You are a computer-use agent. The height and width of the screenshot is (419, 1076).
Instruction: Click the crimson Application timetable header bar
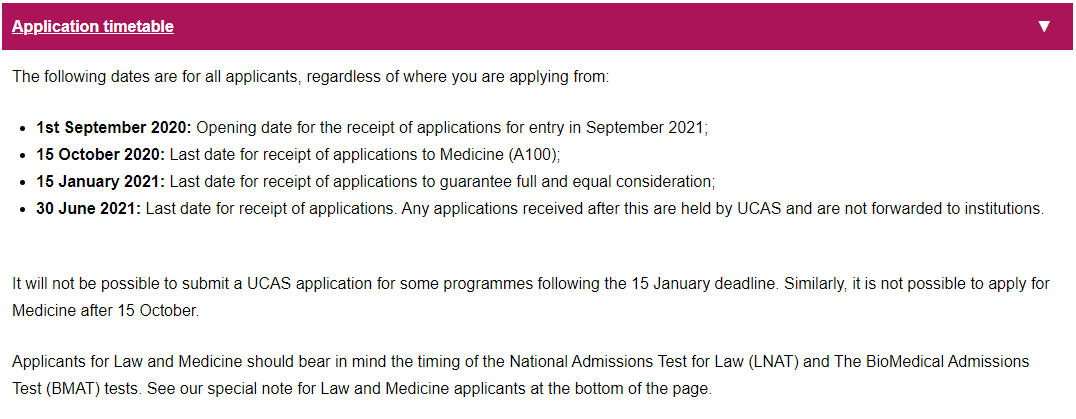click(537, 27)
